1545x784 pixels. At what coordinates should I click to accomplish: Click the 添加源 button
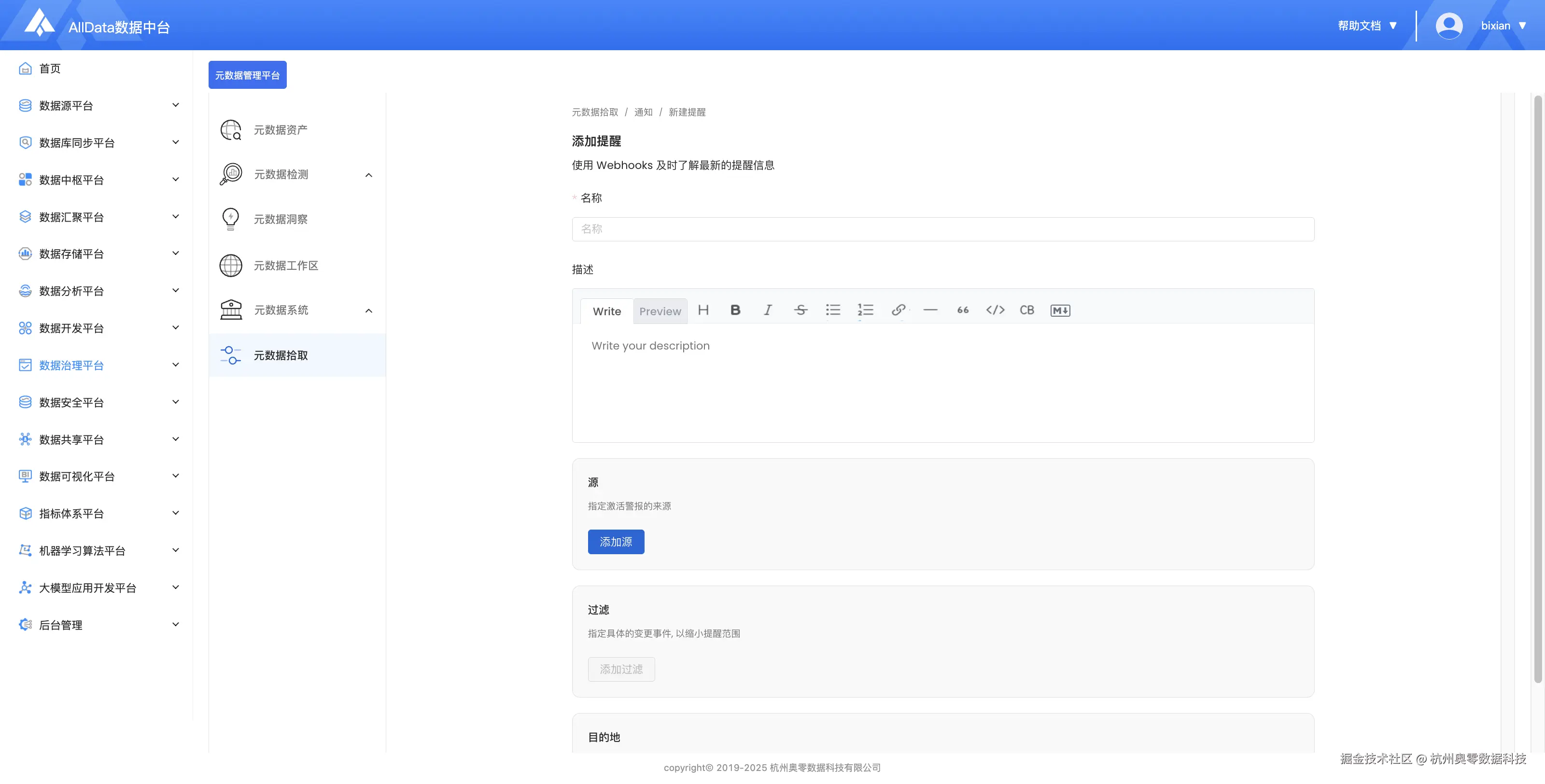(616, 542)
